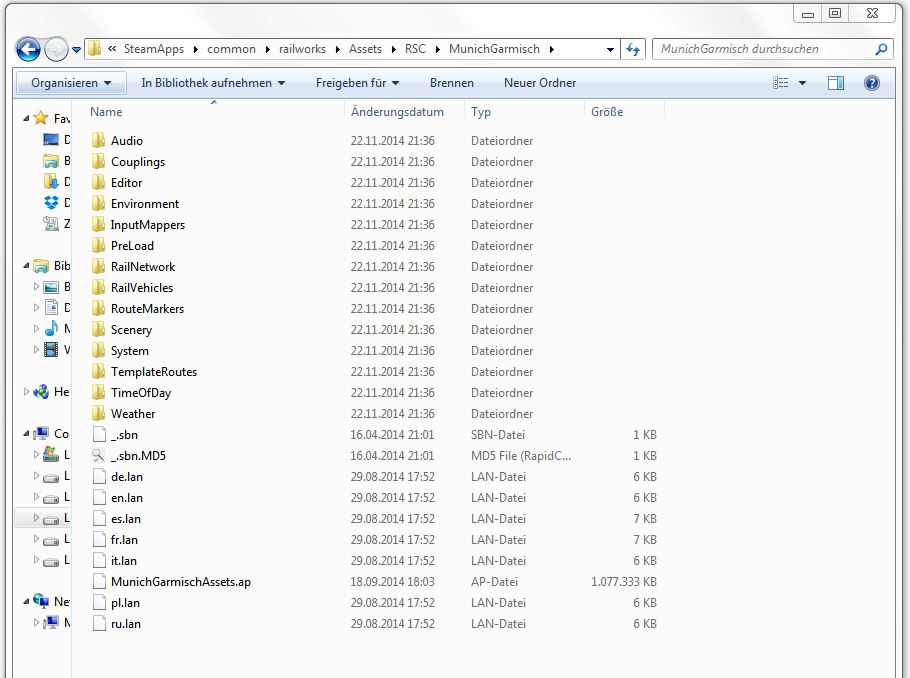The width and height of the screenshot is (910, 678).
Task: Sort by the Name column header
Action: coord(215,112)
